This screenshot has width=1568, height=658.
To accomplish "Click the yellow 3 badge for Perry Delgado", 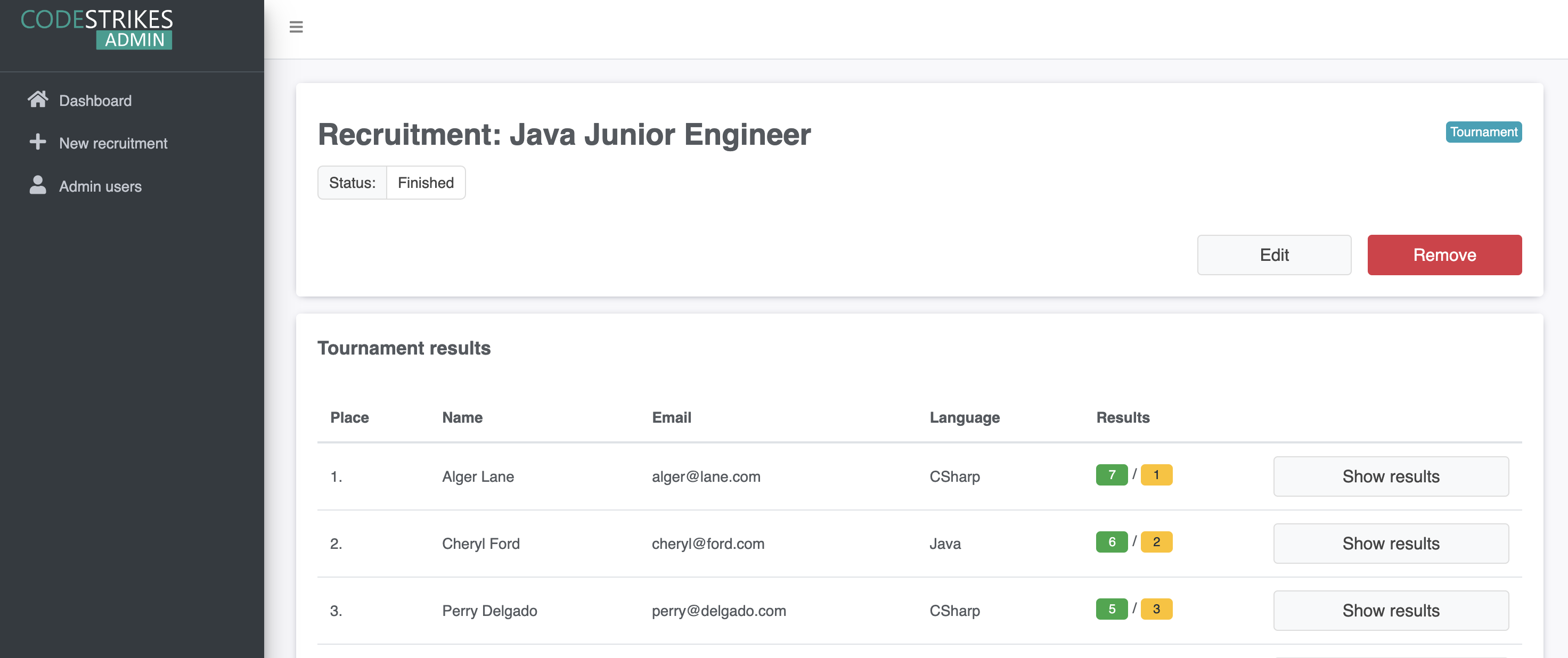I will pos(1156,608).
